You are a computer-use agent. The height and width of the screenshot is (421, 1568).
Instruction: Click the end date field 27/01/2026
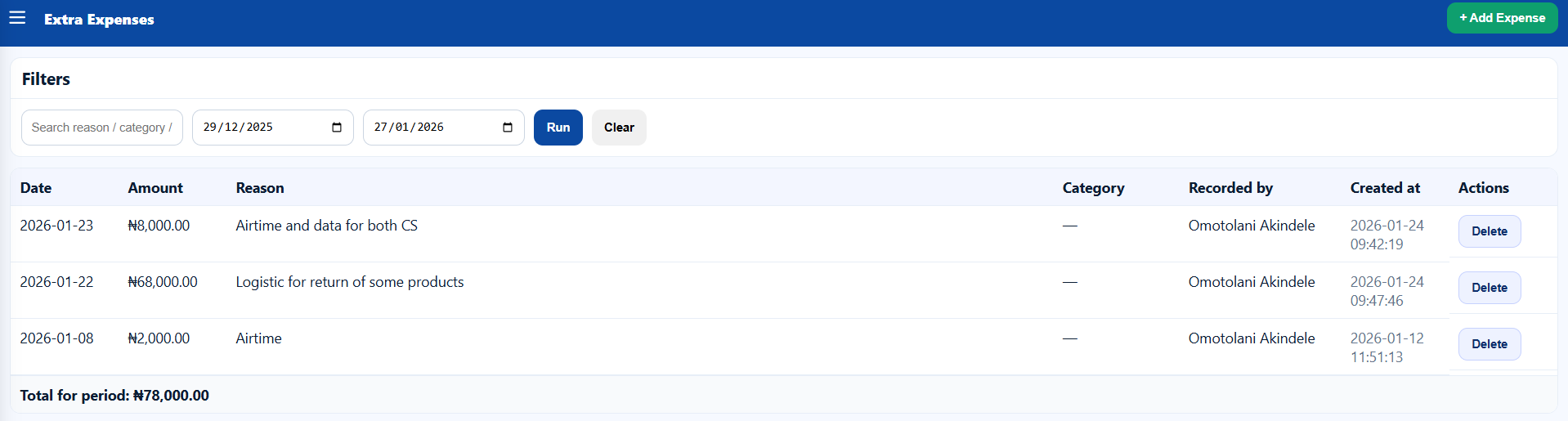click(425, 128)
